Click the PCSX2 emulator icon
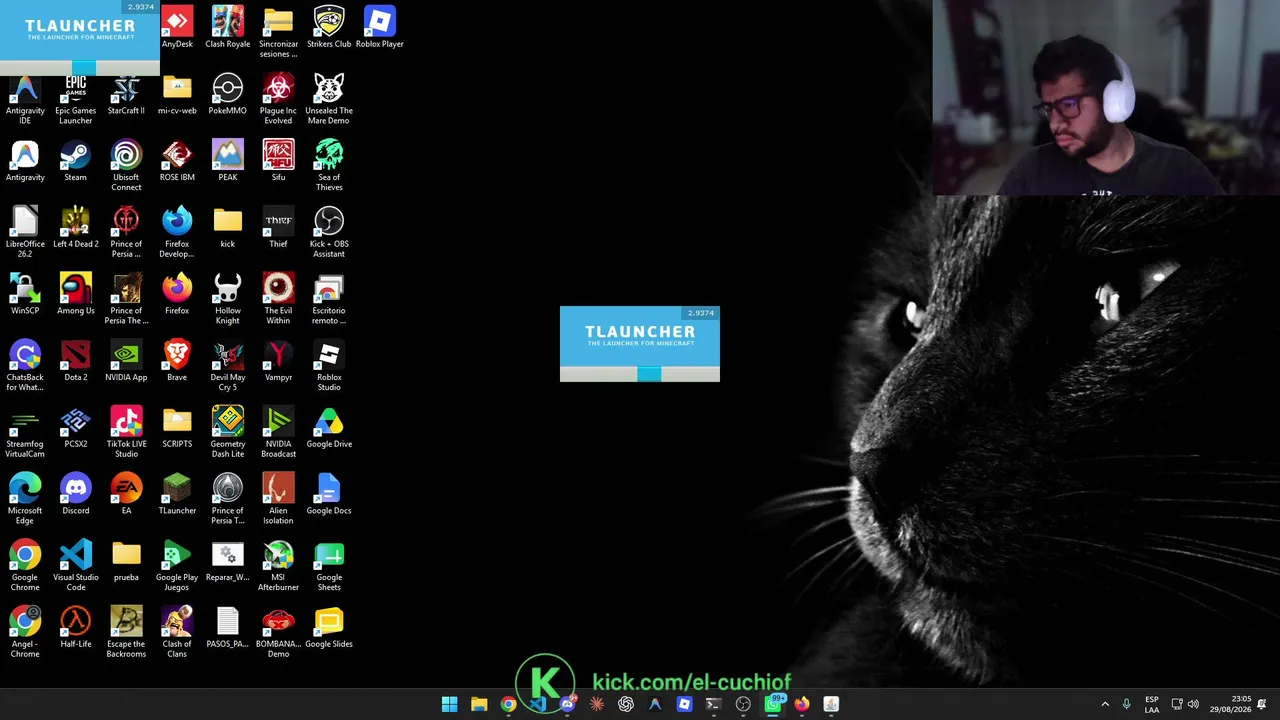1280x720 pixels. click(x=76, y=428)
